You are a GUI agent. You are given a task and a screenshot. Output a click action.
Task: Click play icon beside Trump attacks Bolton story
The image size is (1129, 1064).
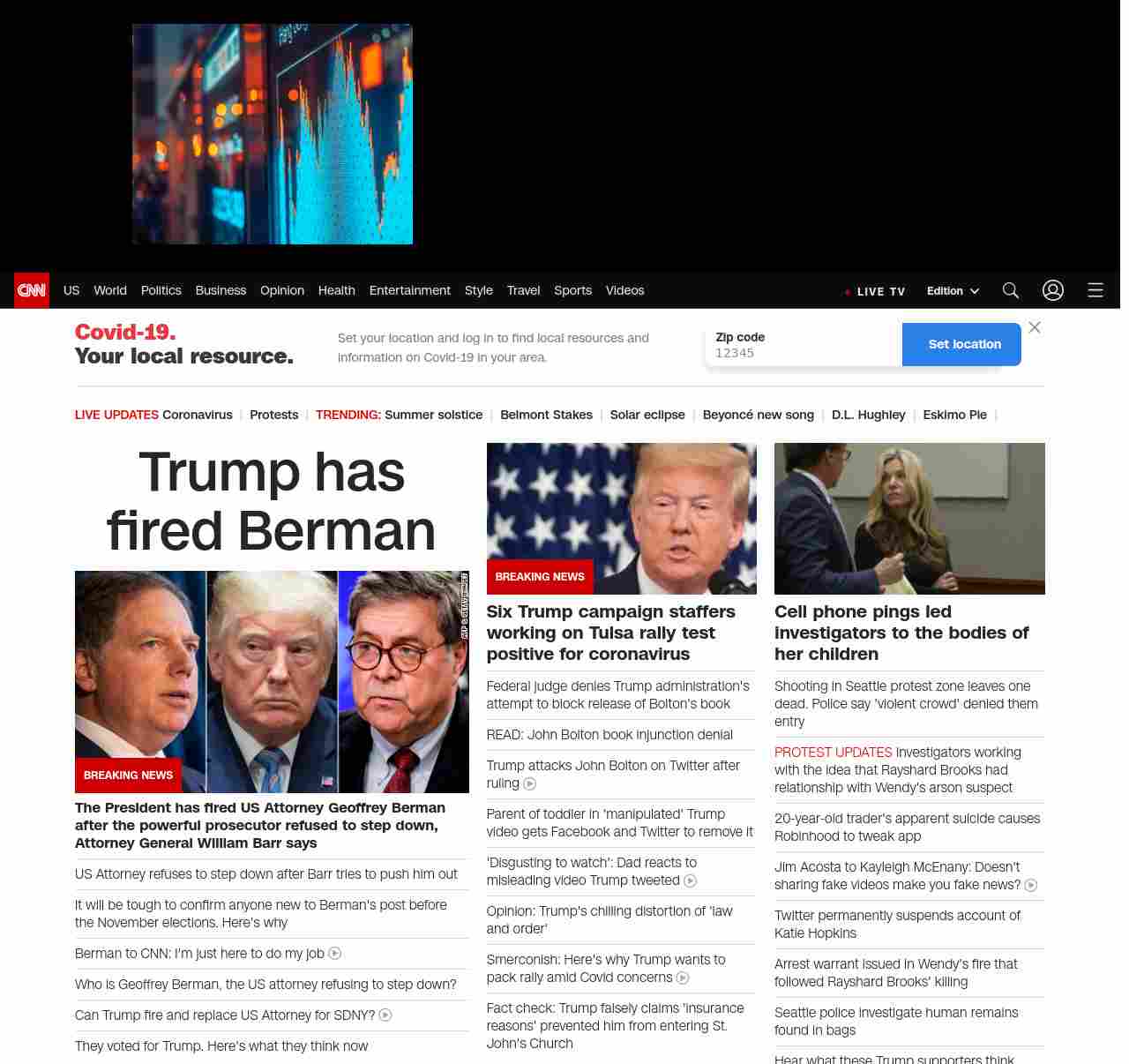click(530, 783)
